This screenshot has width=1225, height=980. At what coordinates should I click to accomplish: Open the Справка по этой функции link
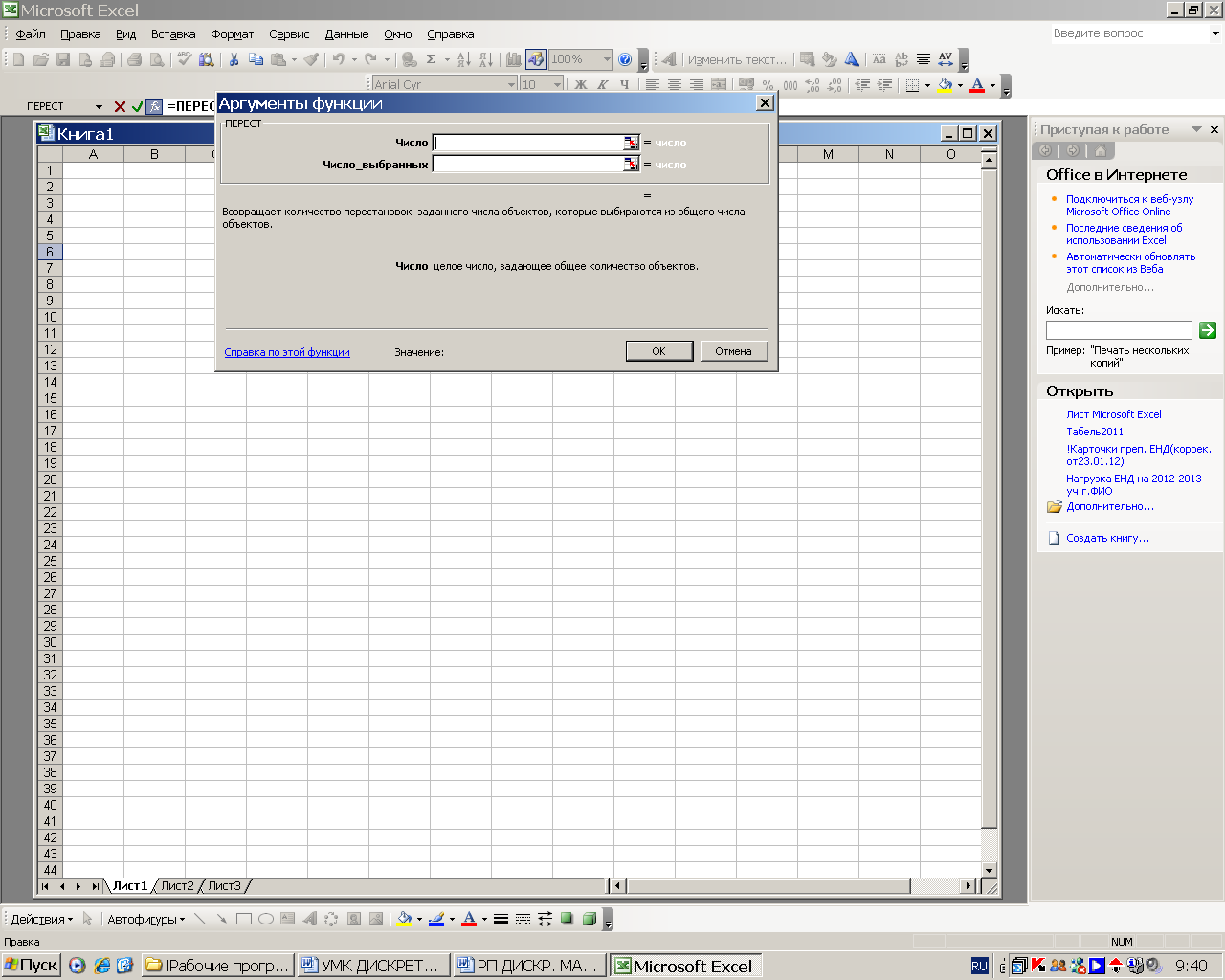287,352
